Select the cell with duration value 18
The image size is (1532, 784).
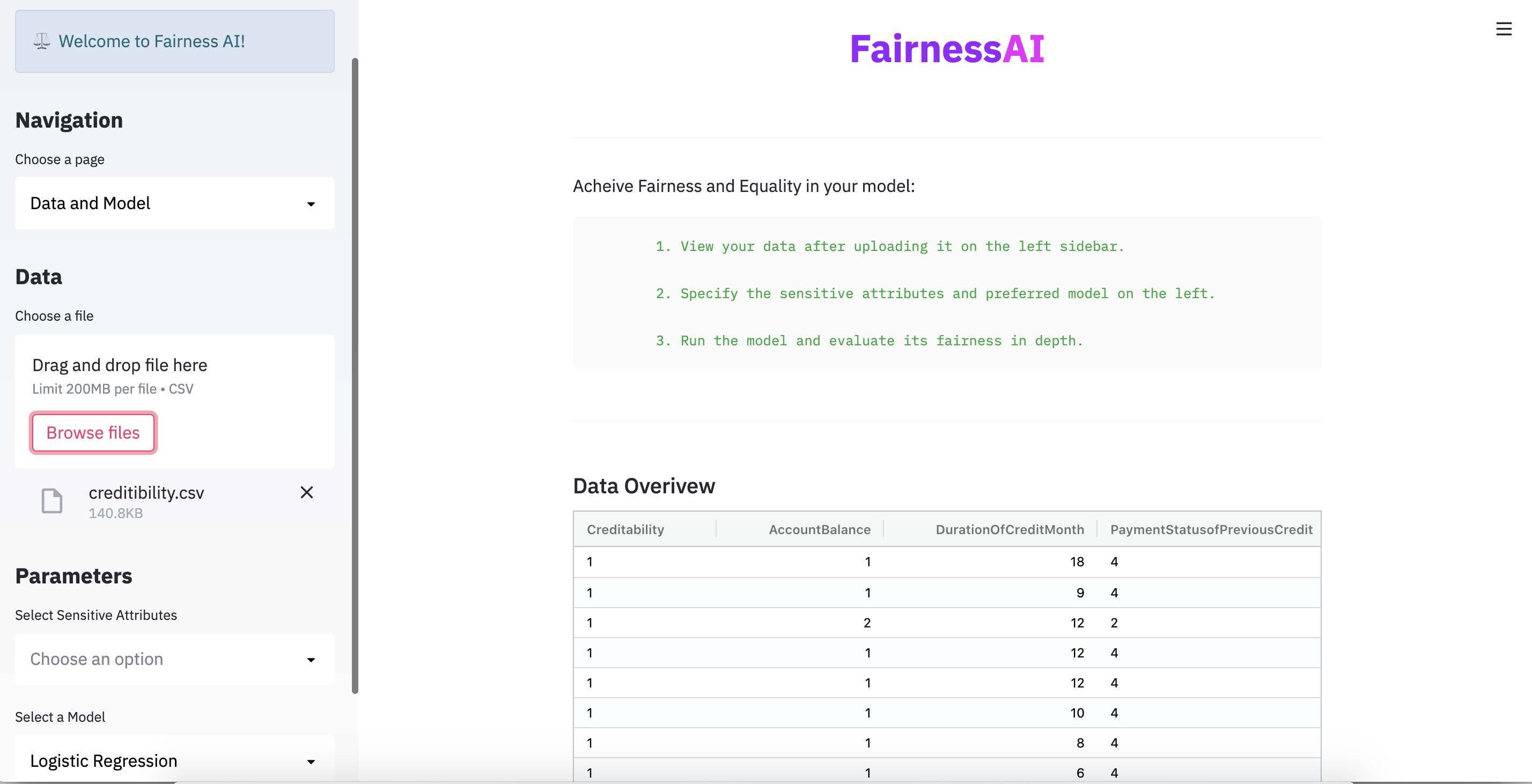coord(1077,561)
